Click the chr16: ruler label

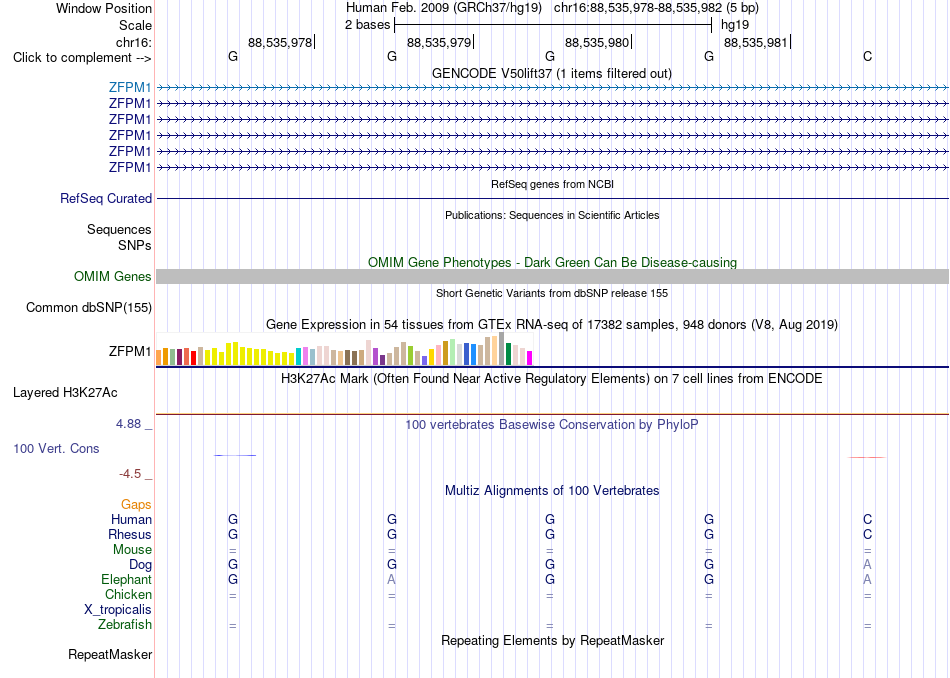(133, 42)
